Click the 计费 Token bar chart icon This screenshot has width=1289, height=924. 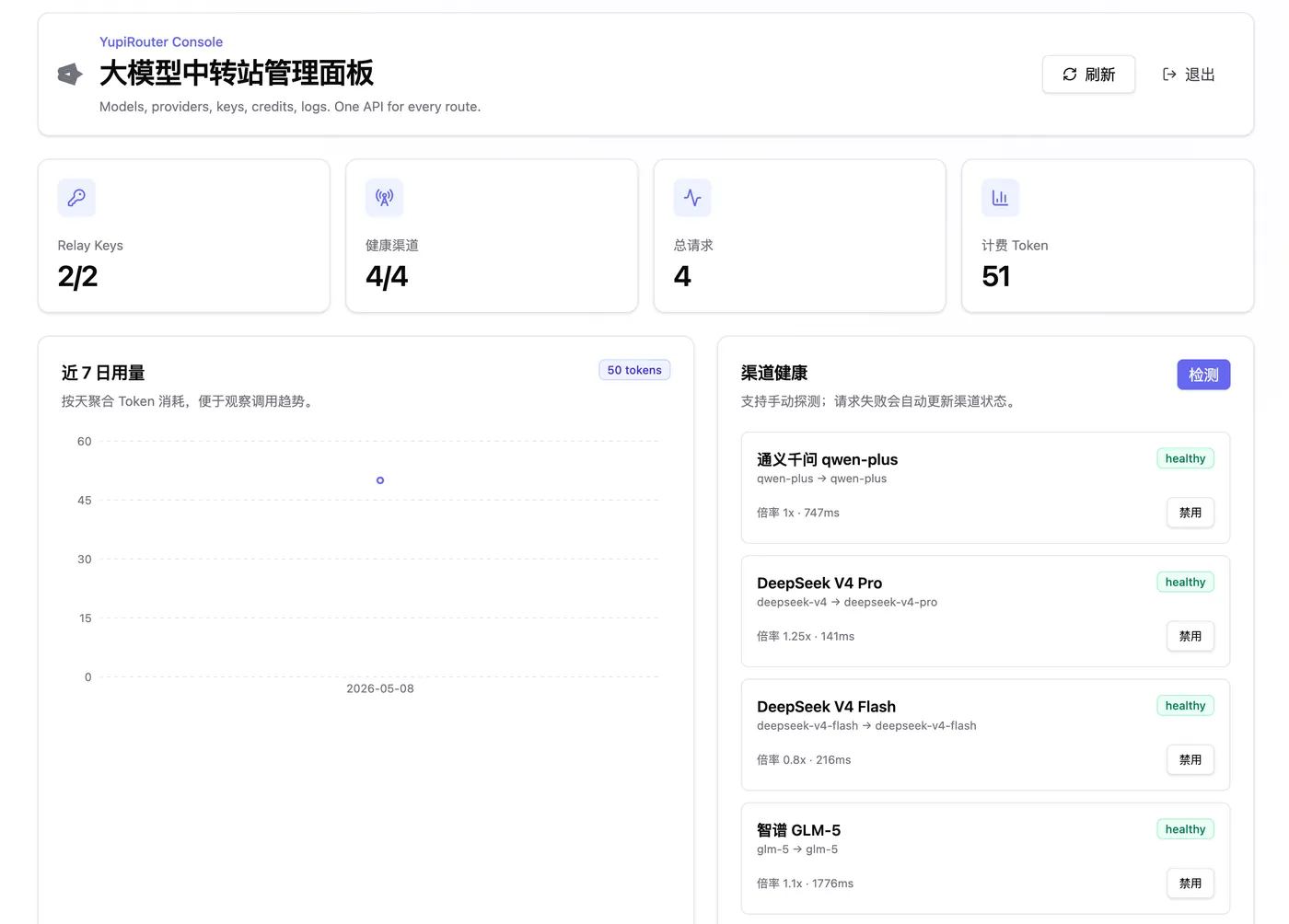coord(1000,197)
